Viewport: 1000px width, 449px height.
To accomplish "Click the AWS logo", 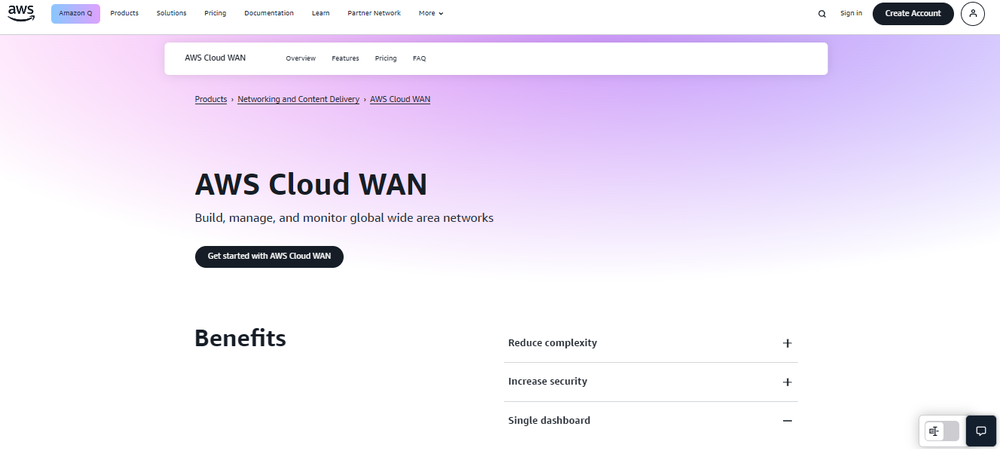I will click(x=21, y=13).
